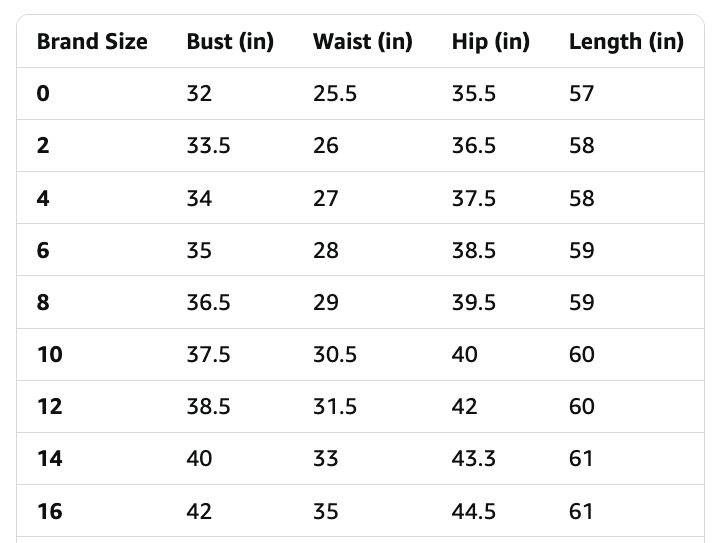
Task: Select the bust value 33.5
Action: (208, 146)
